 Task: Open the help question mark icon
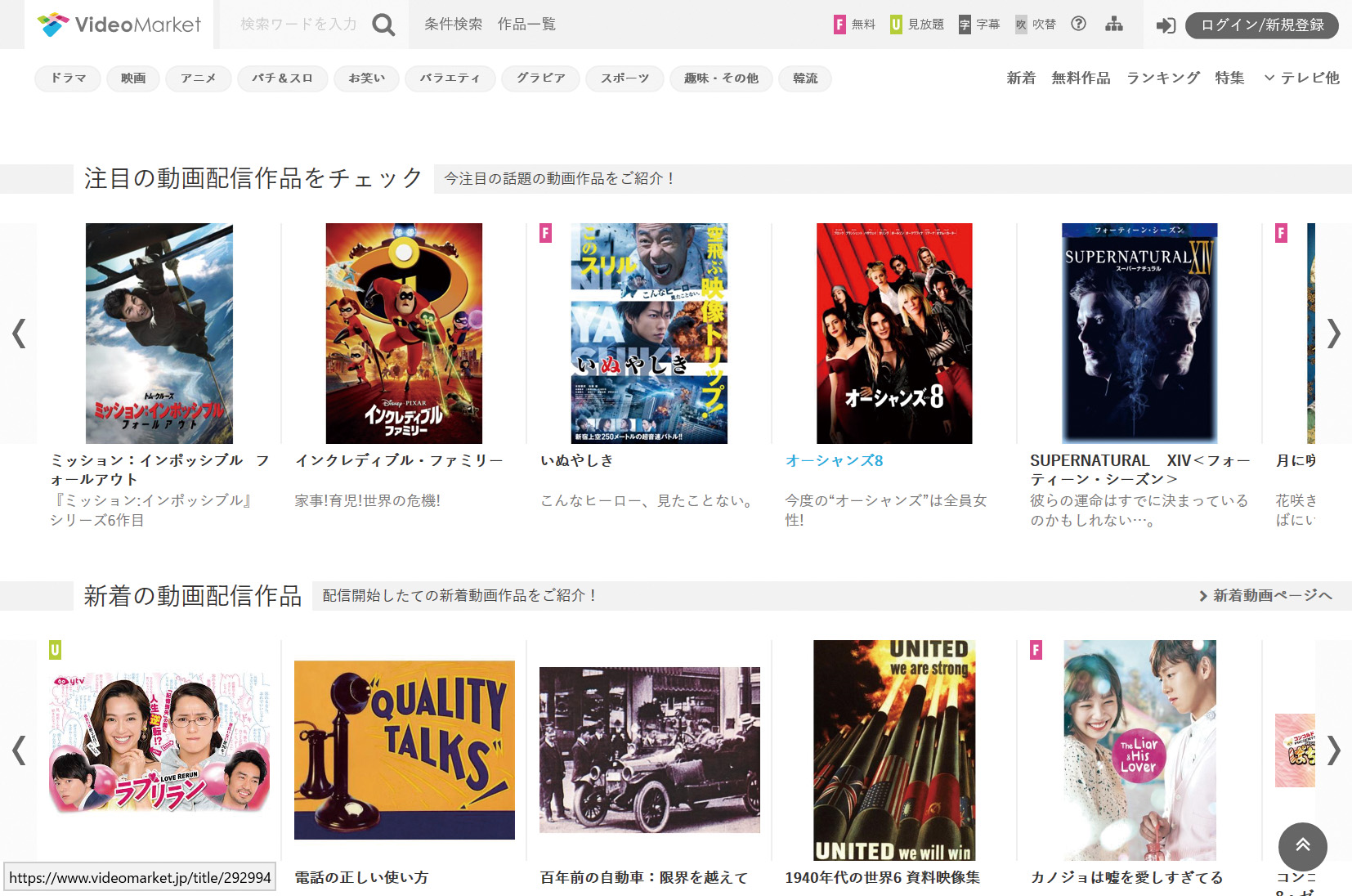tap(1078, 25)
